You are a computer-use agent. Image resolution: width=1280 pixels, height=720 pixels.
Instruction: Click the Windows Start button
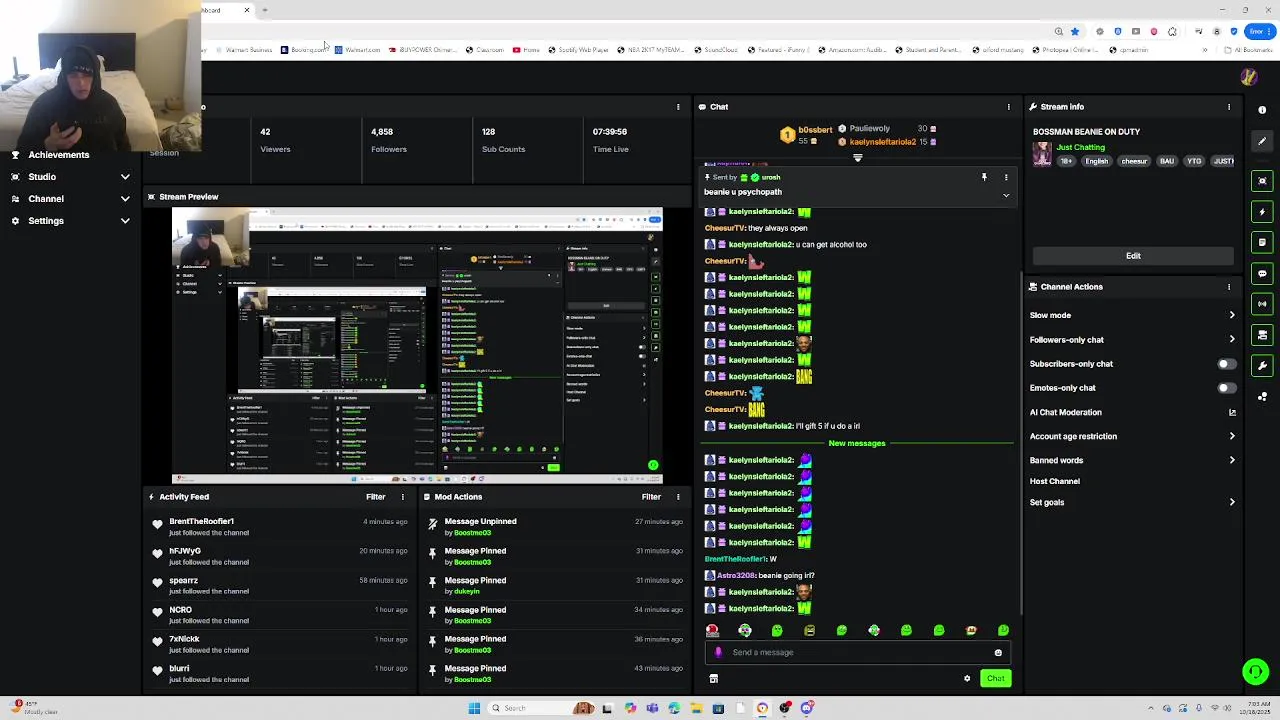pyautogui.click(x=474, y=708)
